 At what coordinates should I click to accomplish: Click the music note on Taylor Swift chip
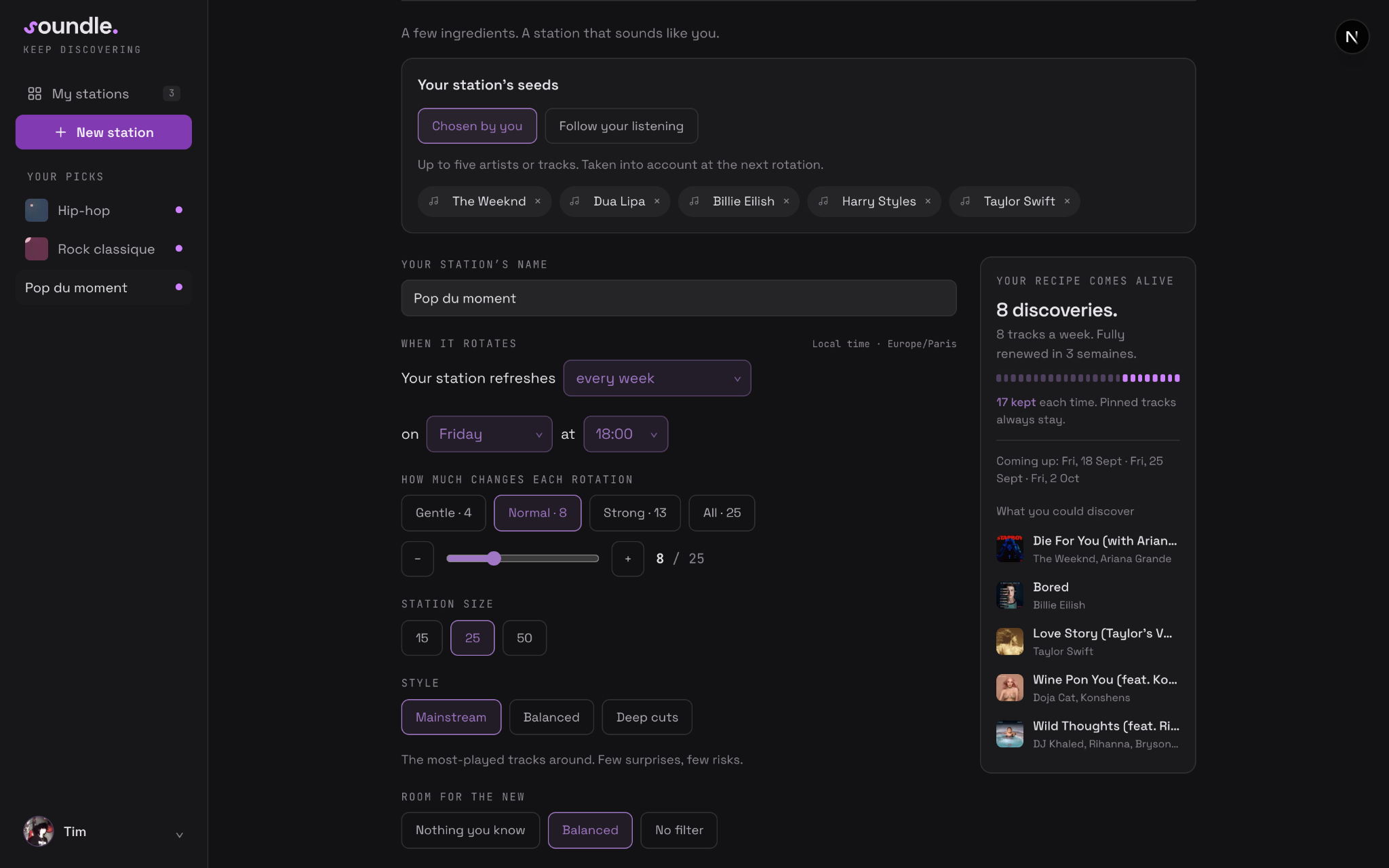coord(965,201)
